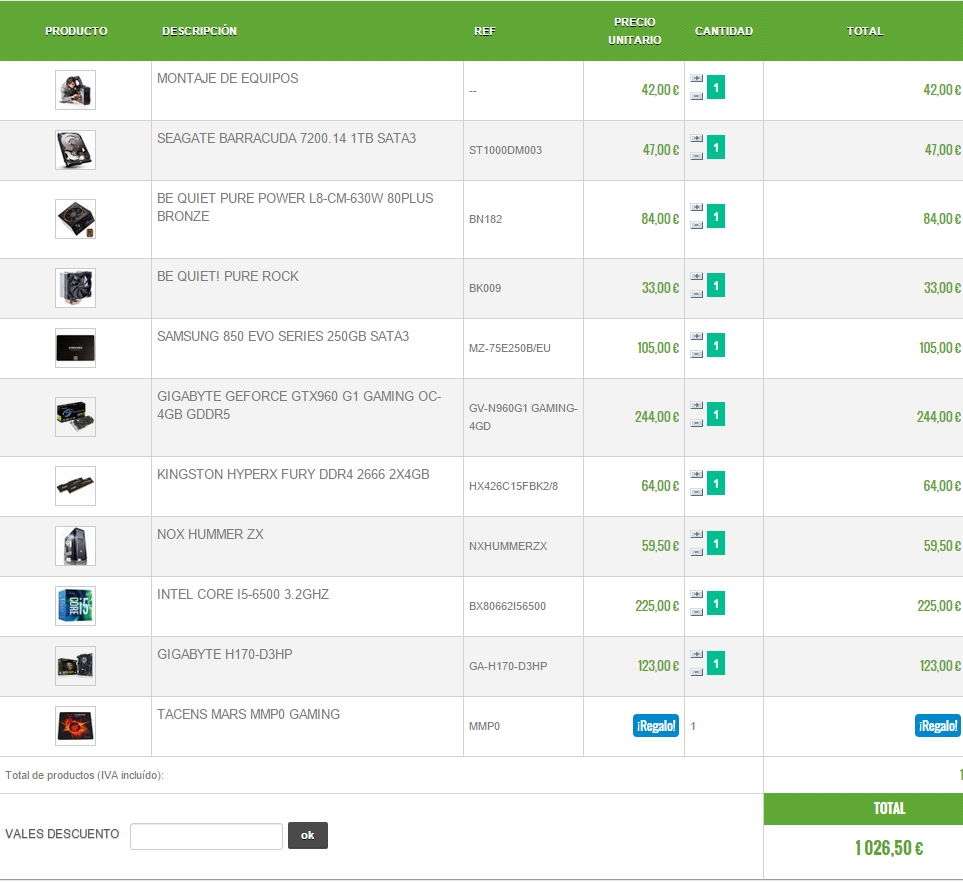Open the Intel Core i5-6500 thumbnail
Screen dimensions: 963x882
coord(76,606)
